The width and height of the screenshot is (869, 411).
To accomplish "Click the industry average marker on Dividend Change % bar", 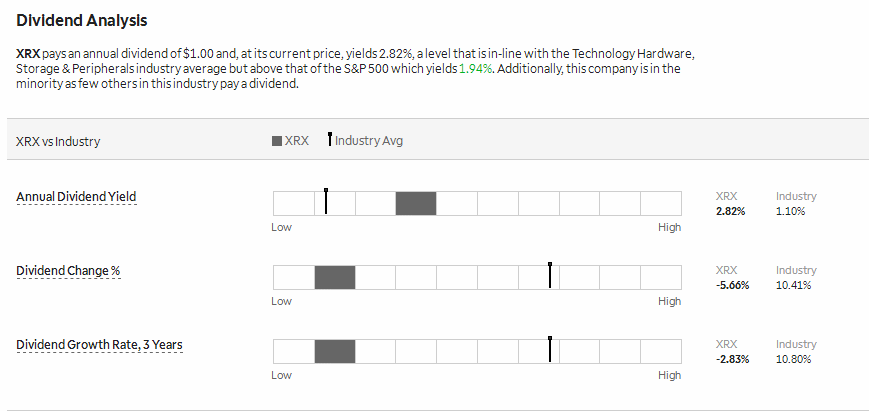I will [550, 275].
